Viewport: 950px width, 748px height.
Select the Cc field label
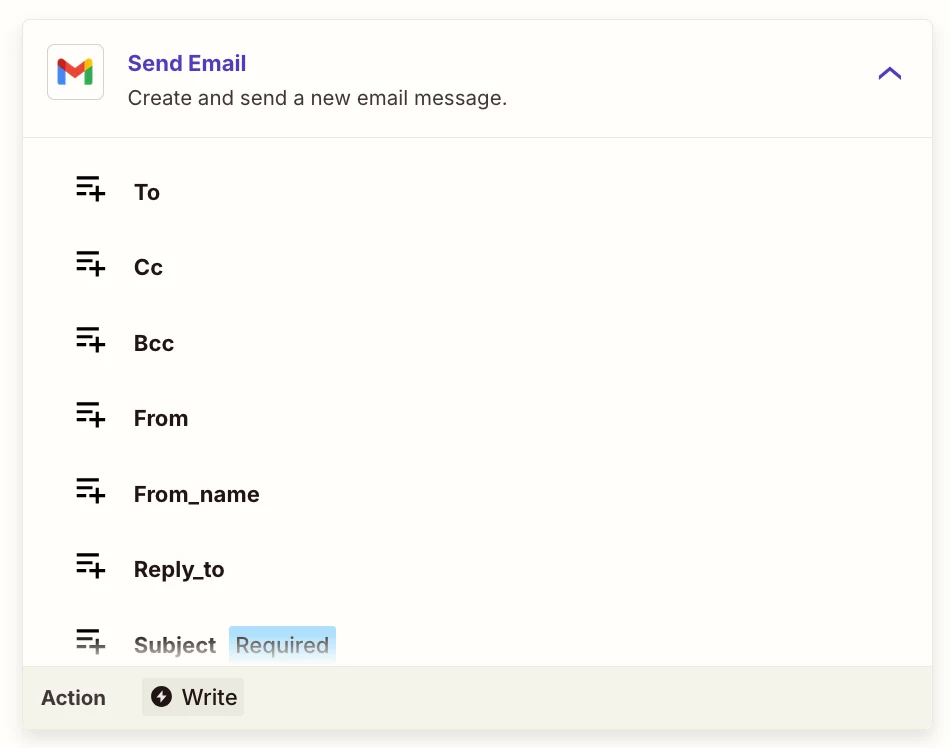tap(148, 268)
